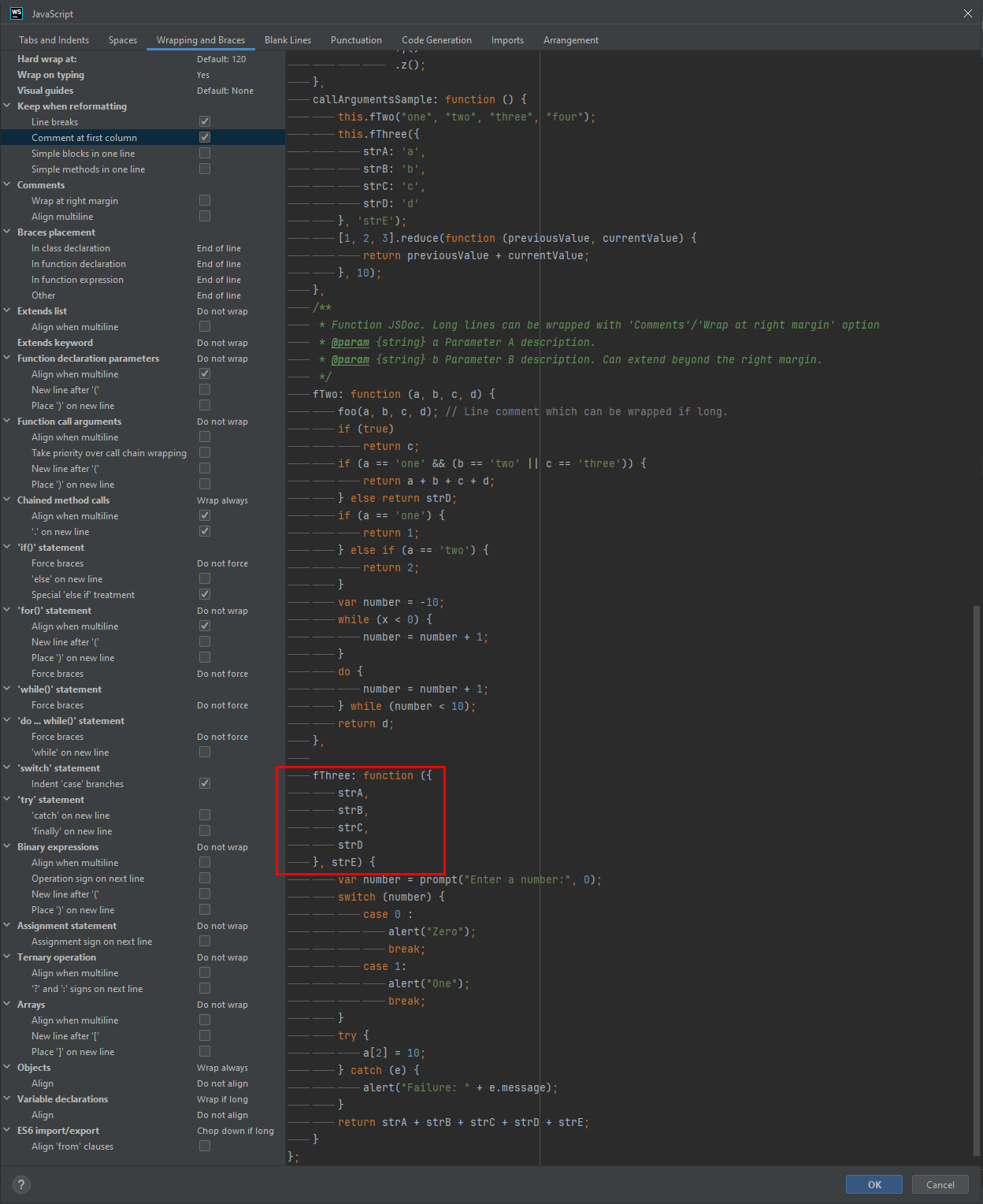
Task: Toggle the Line breaks checkbox
Action: coord(205,121)
